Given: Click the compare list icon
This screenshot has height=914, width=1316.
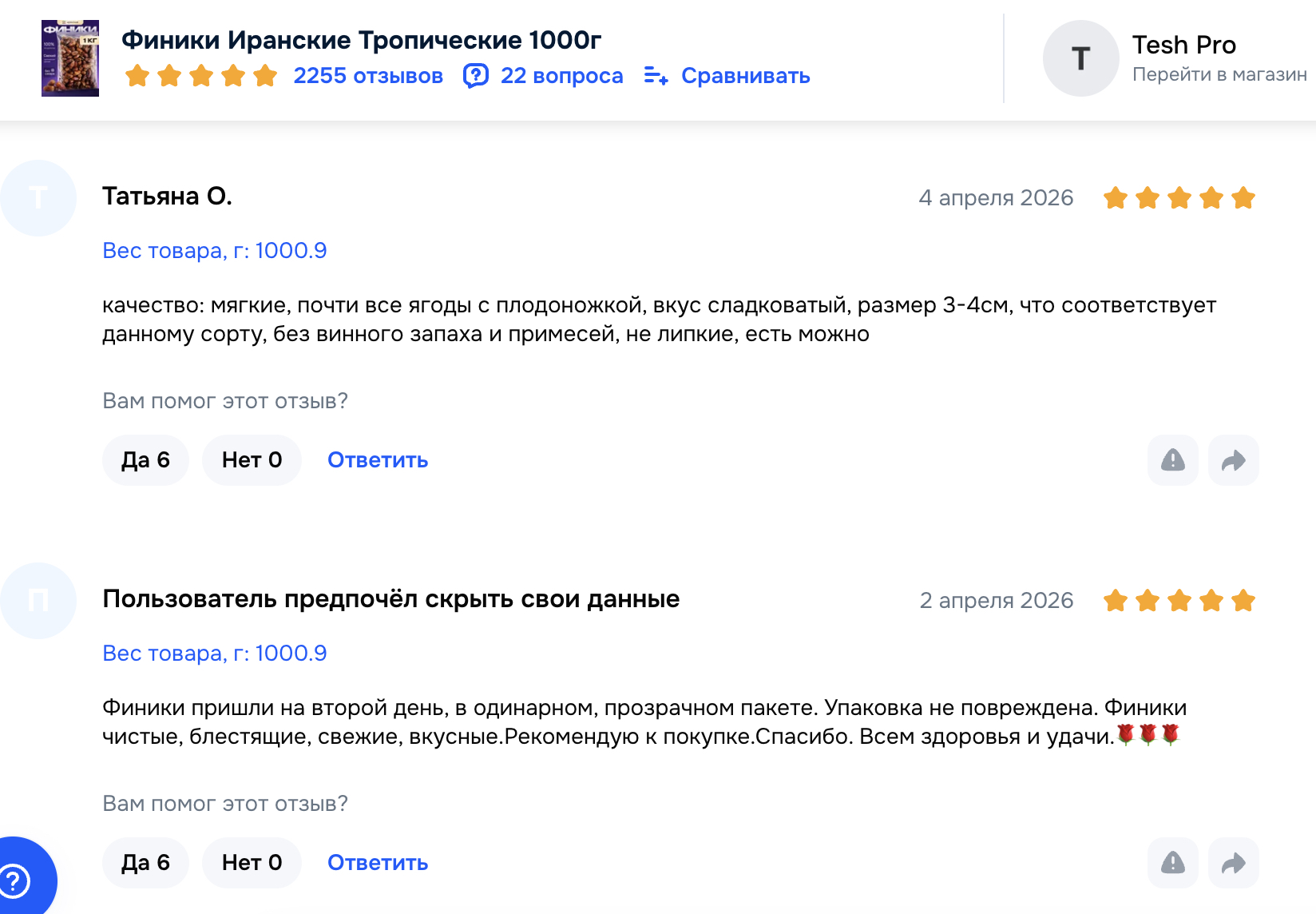Looking at the screenshot, I should (656, 76).
